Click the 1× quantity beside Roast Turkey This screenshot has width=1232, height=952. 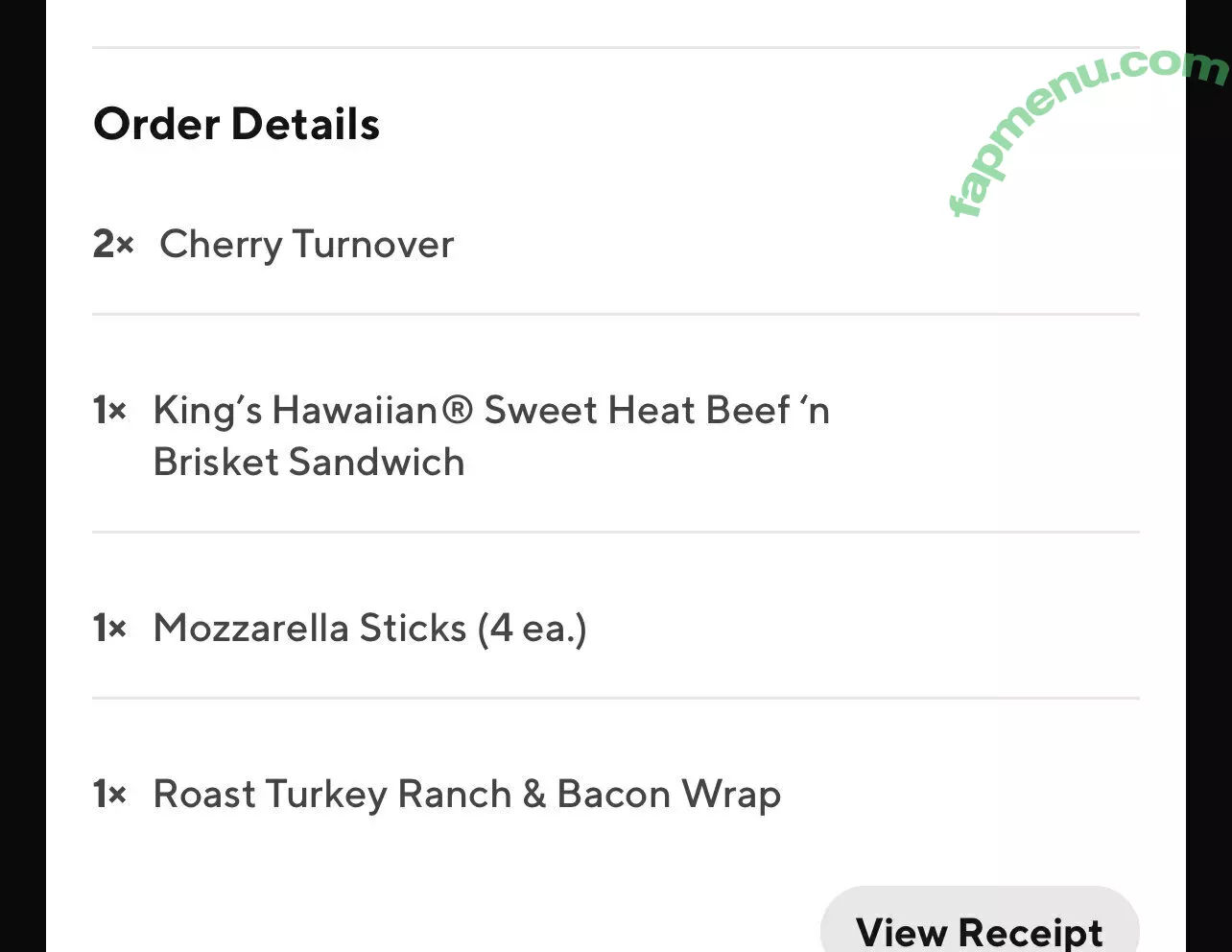(x=109, y=795)
